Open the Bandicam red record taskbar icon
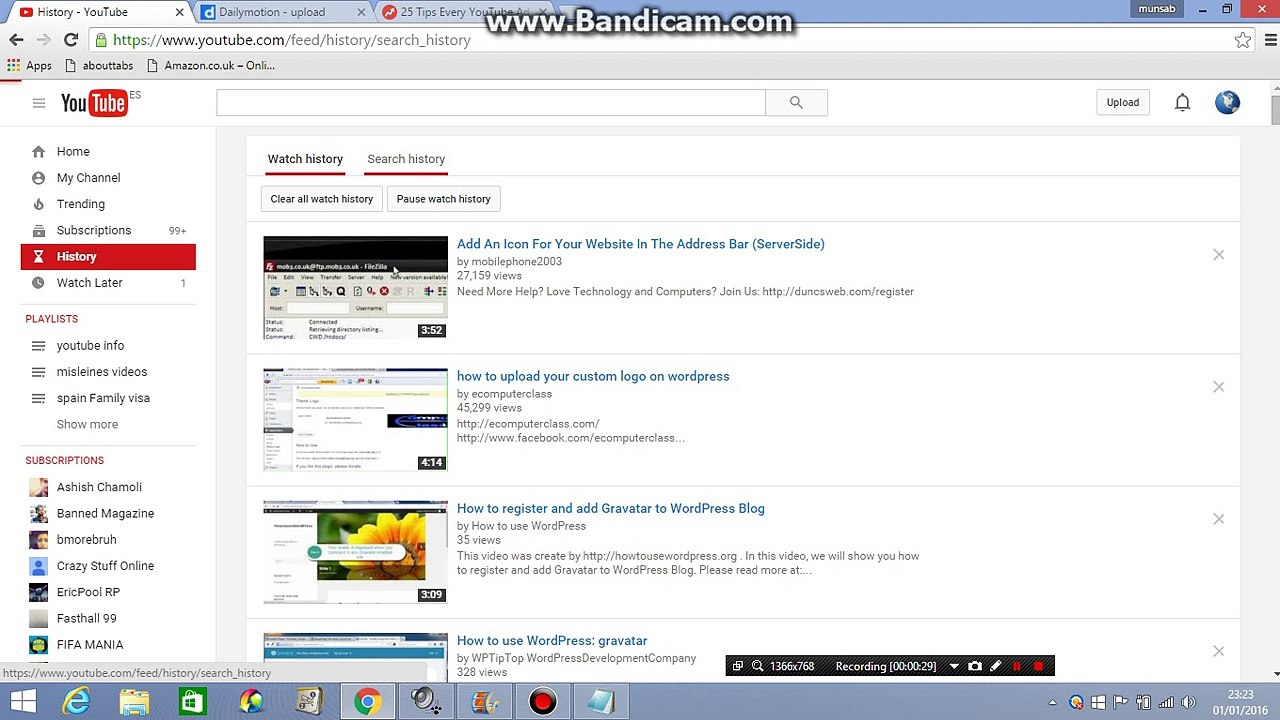 [542, 702]
